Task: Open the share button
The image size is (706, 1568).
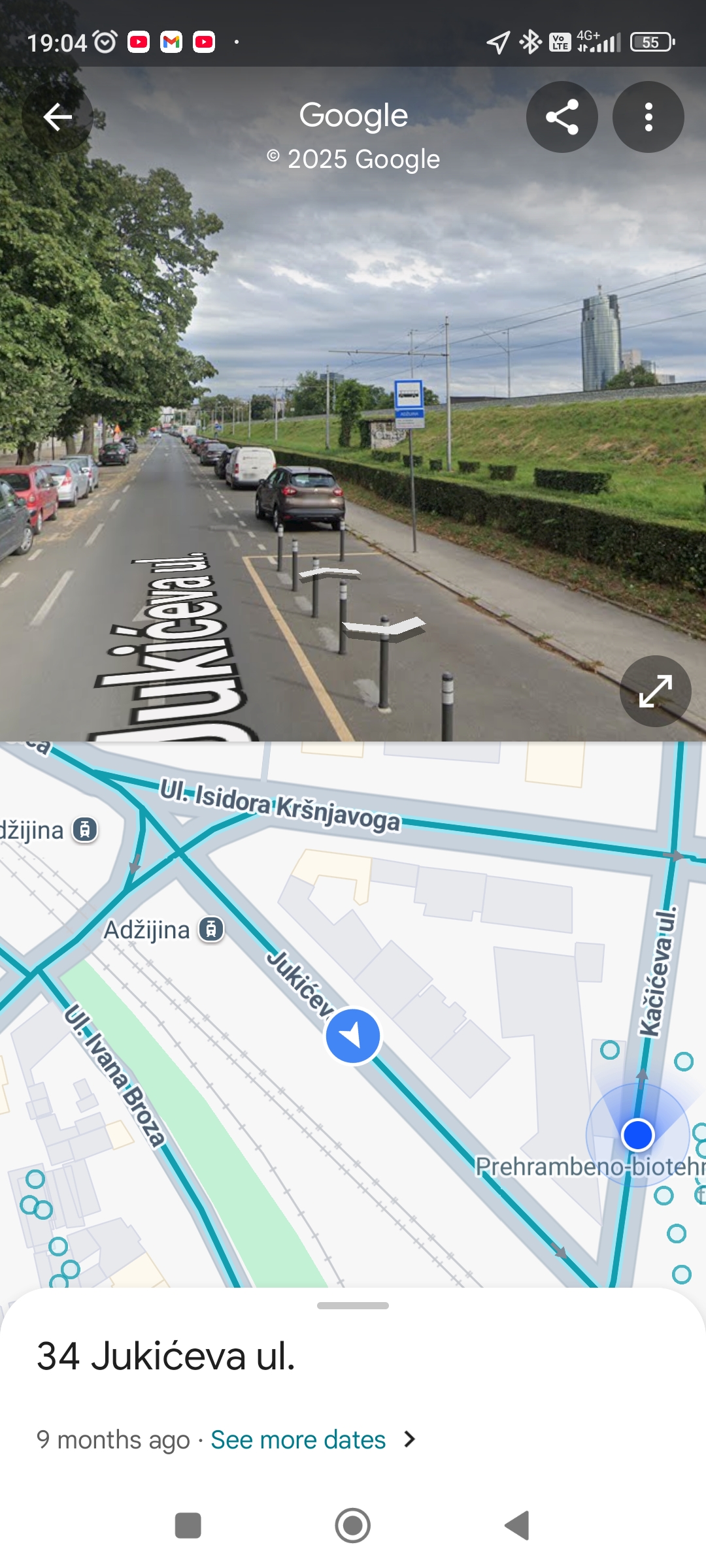Action: point(562,117)
